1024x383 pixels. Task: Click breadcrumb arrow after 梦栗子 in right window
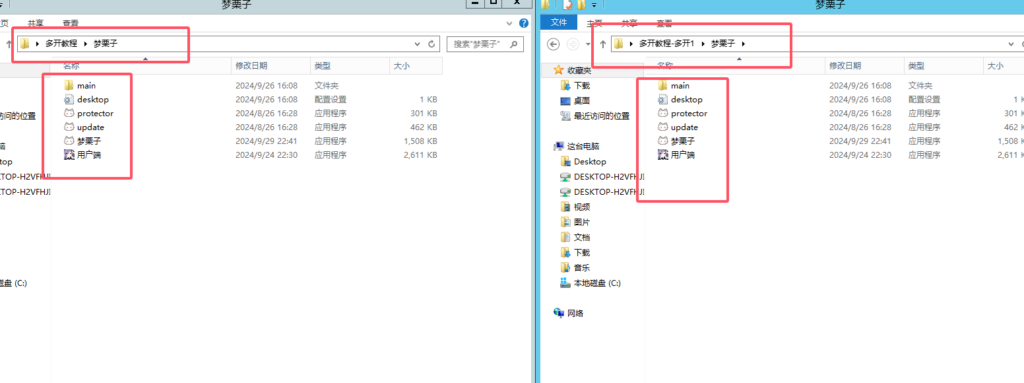point(743,44)
